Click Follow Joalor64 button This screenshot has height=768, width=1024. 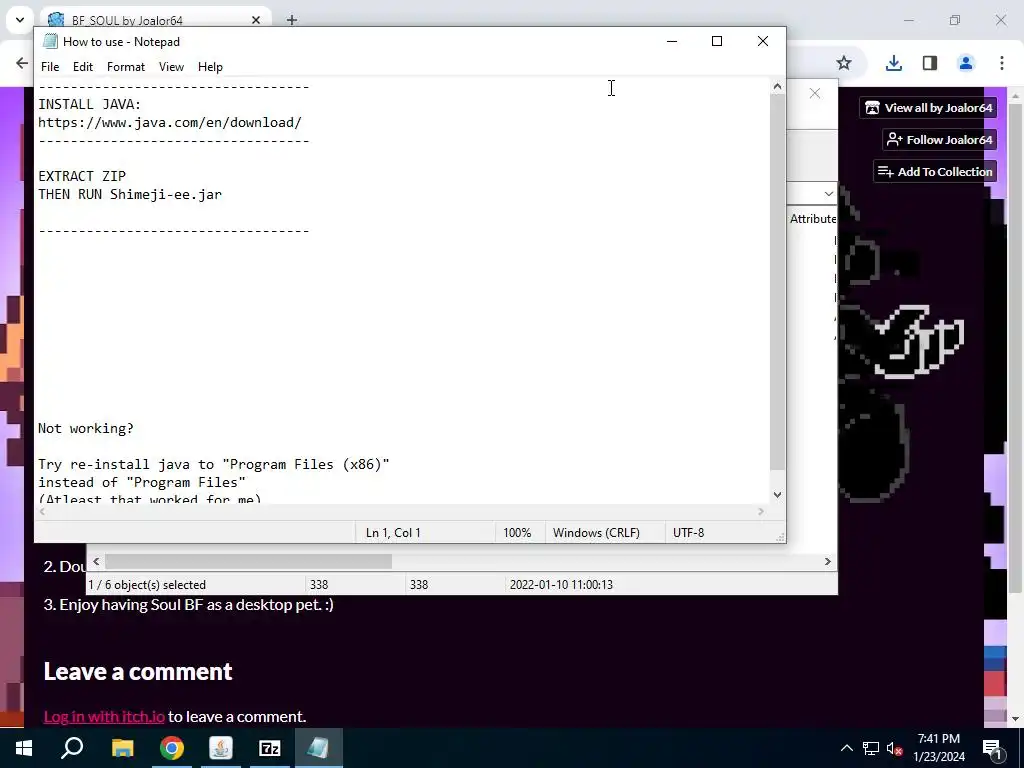(x=939, y=140)
